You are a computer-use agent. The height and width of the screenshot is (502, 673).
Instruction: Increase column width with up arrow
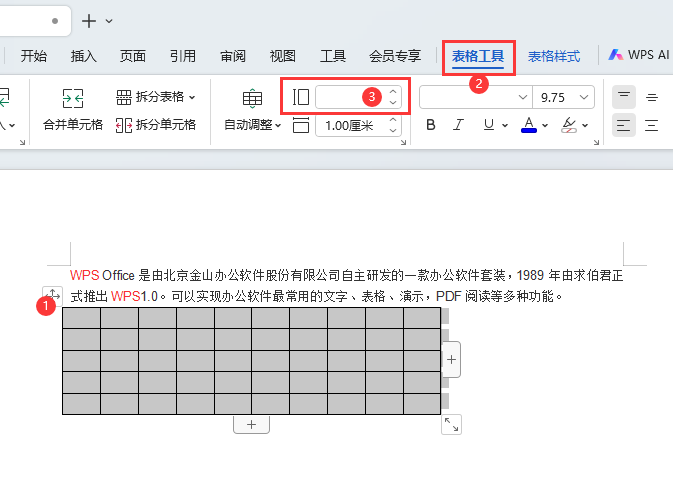coord(393,92)
